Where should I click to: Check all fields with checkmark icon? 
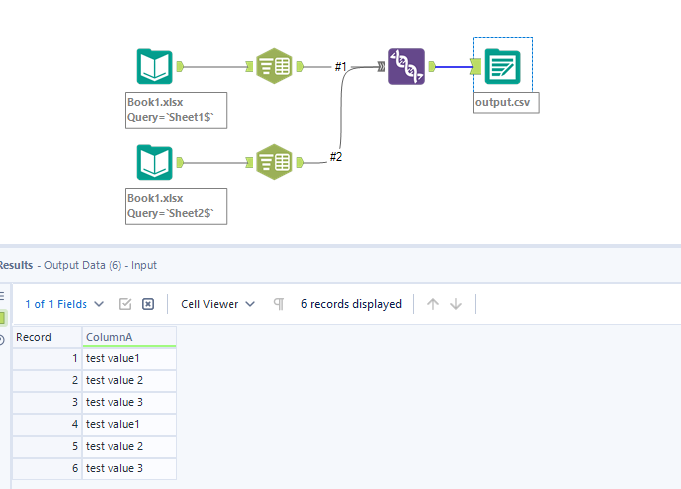pos(125,304)
